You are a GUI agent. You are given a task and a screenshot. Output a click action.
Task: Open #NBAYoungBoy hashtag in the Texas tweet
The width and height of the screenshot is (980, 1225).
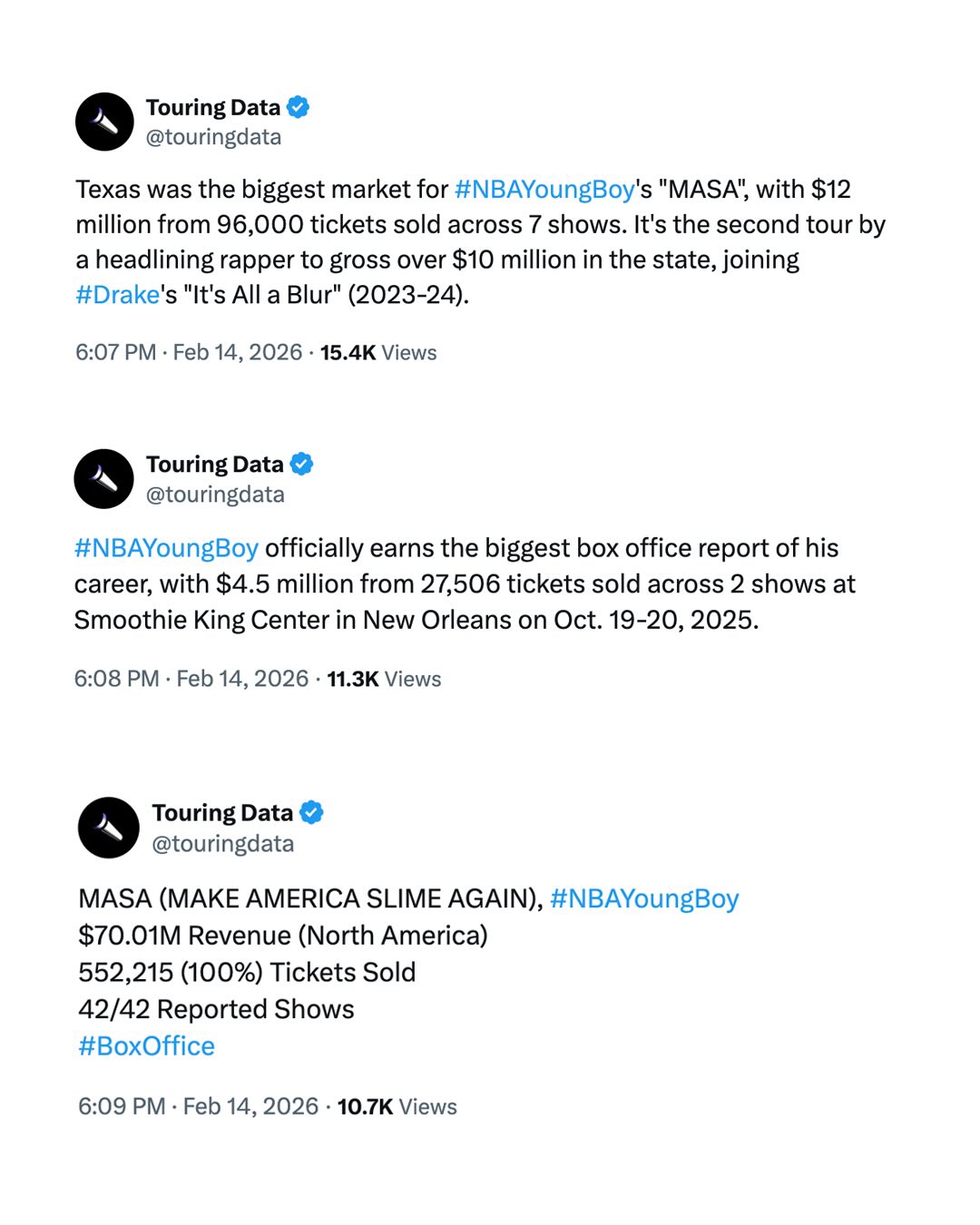click(x=544, y=189)
